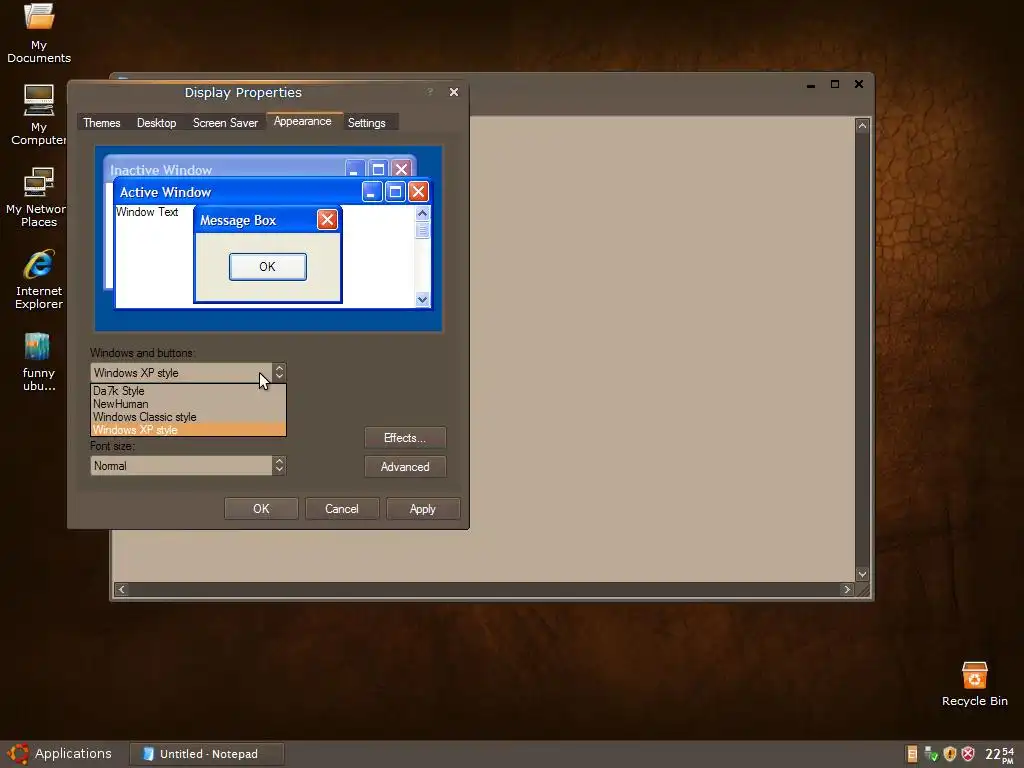This screenshot has height=768, width=1024.
Task: Click the preview Message Box OK button
Action: pyautogui.click(x=268, y=266)
